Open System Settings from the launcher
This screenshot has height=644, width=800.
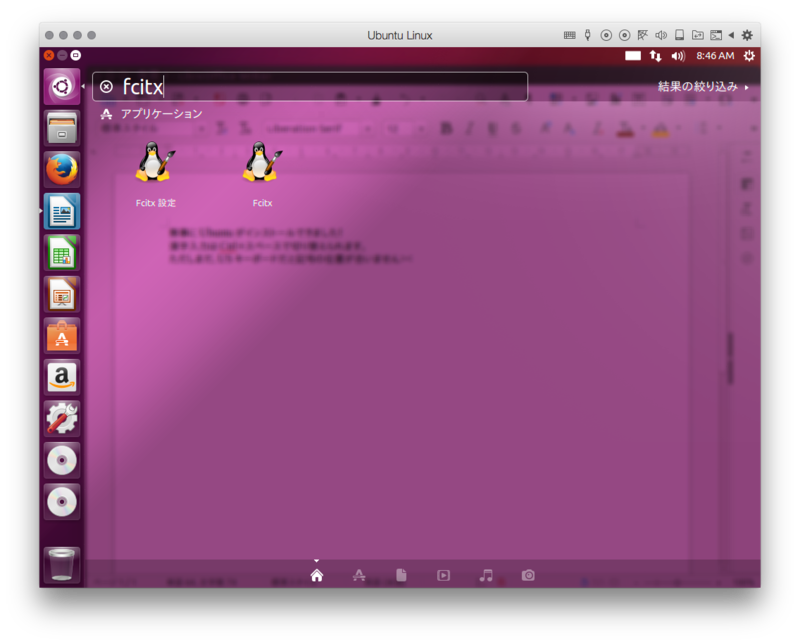pyautogui.click(x=62, y=419)
